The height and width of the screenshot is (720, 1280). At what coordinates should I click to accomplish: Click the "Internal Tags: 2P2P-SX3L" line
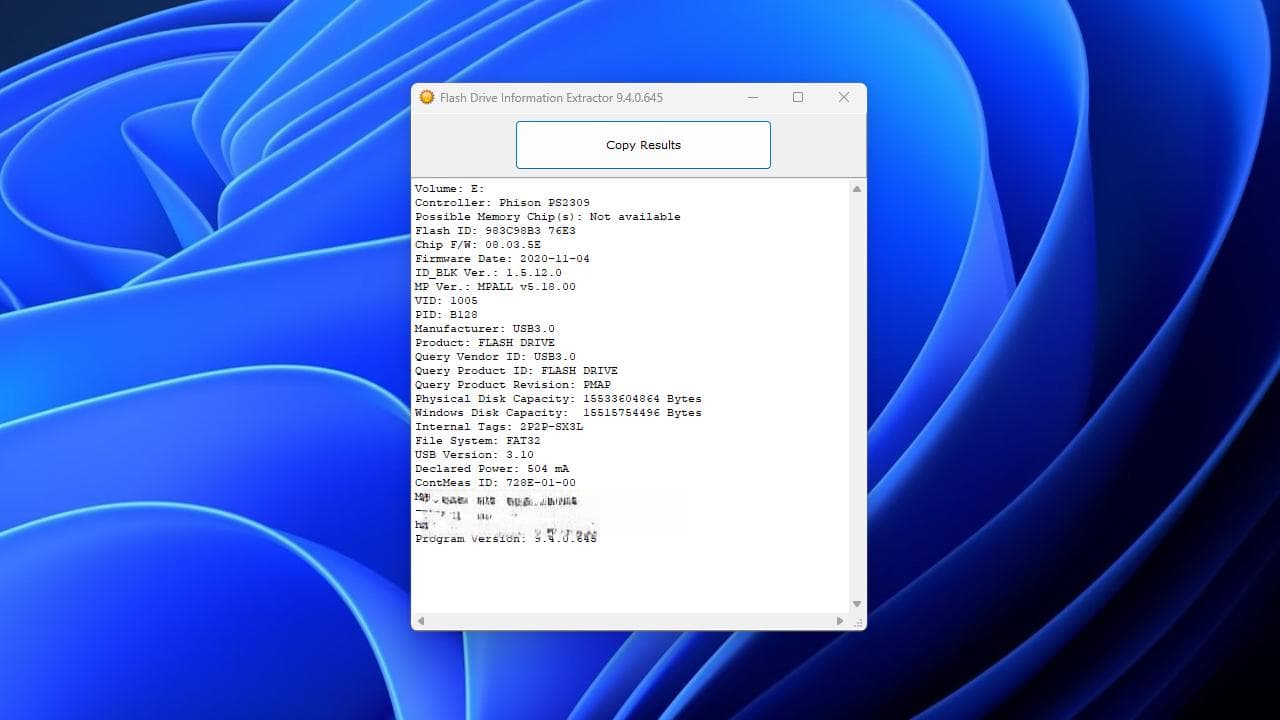(499, 426)
